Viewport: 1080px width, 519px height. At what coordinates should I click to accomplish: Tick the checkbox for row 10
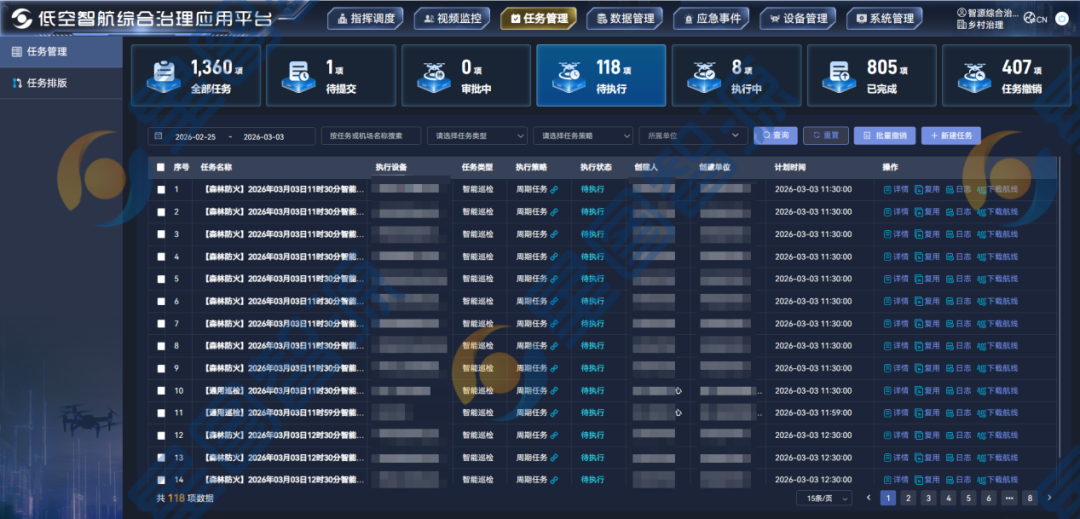pyautogui.click(x=161, y=391)
